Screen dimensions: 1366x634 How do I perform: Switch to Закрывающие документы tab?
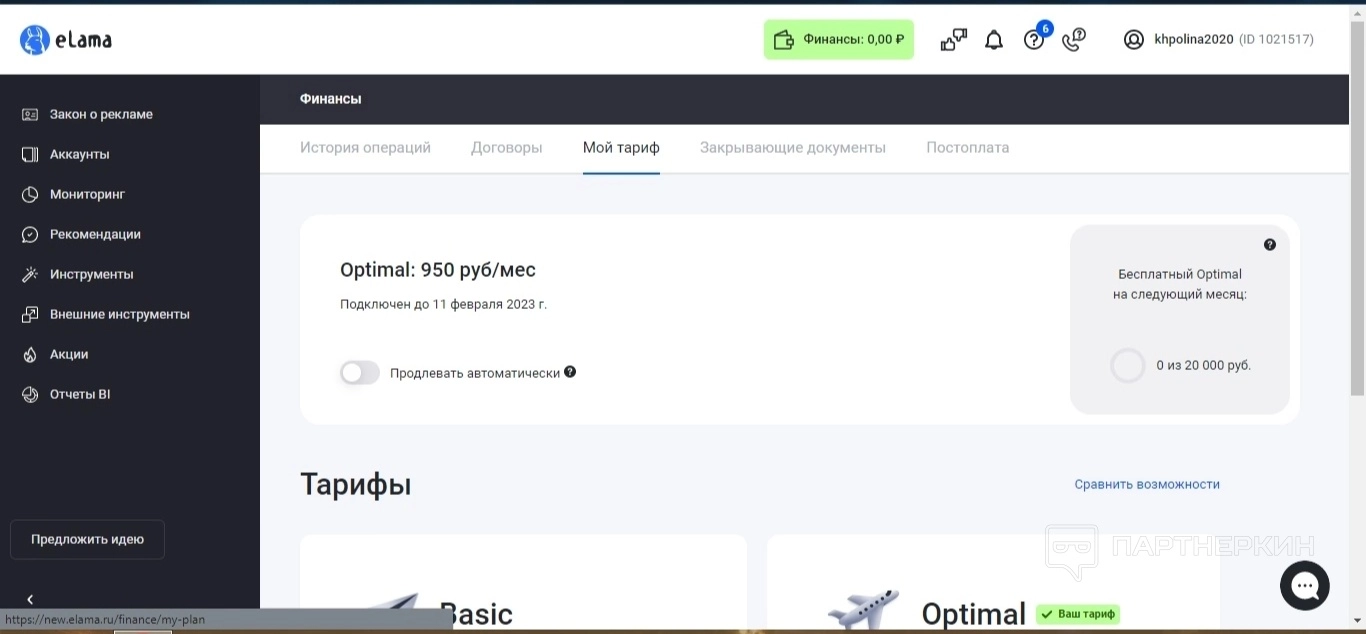[x=793, y=148]
